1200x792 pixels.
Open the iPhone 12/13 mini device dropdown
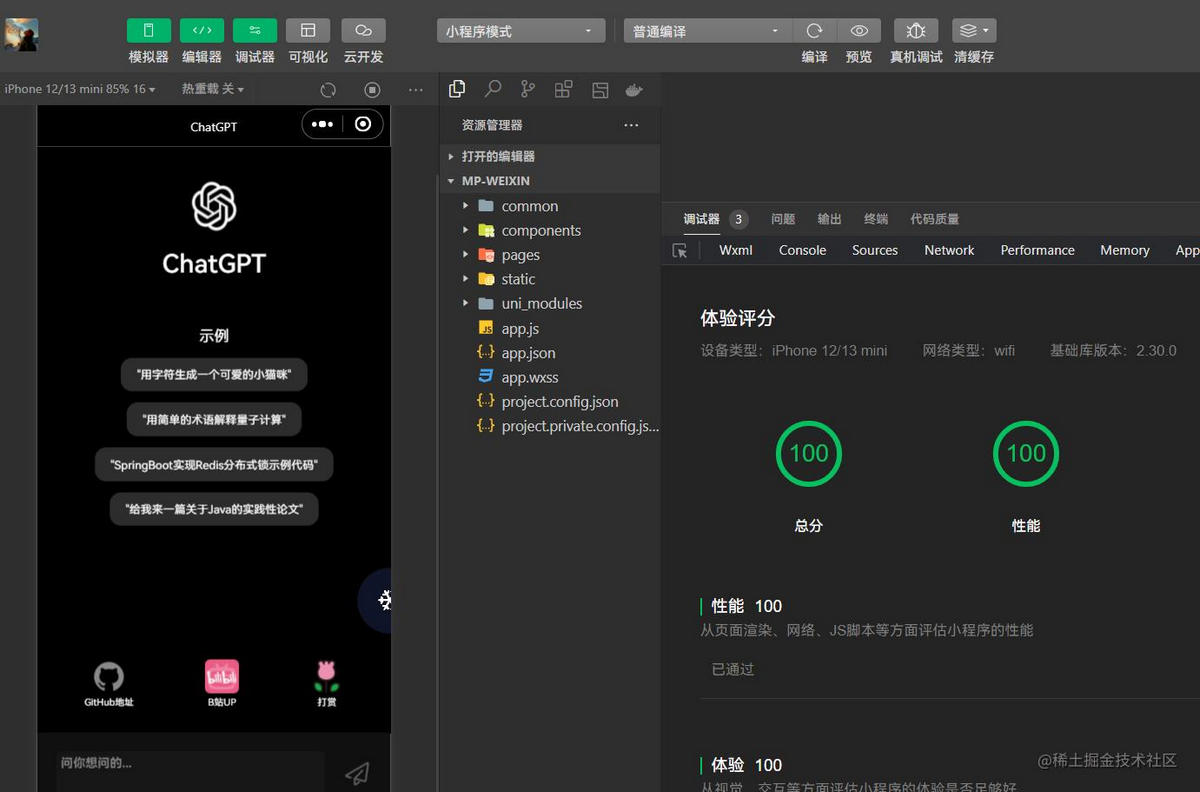click(x=80, y=89)
